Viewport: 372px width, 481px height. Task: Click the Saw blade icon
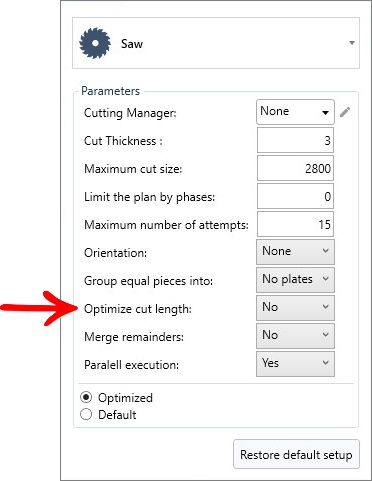click(x=95, y=43)
